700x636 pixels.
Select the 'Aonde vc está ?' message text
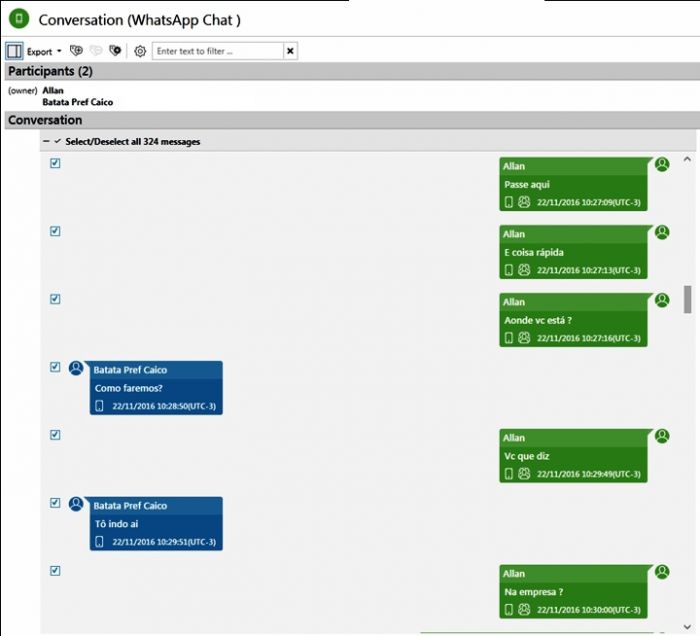(538, 320)
